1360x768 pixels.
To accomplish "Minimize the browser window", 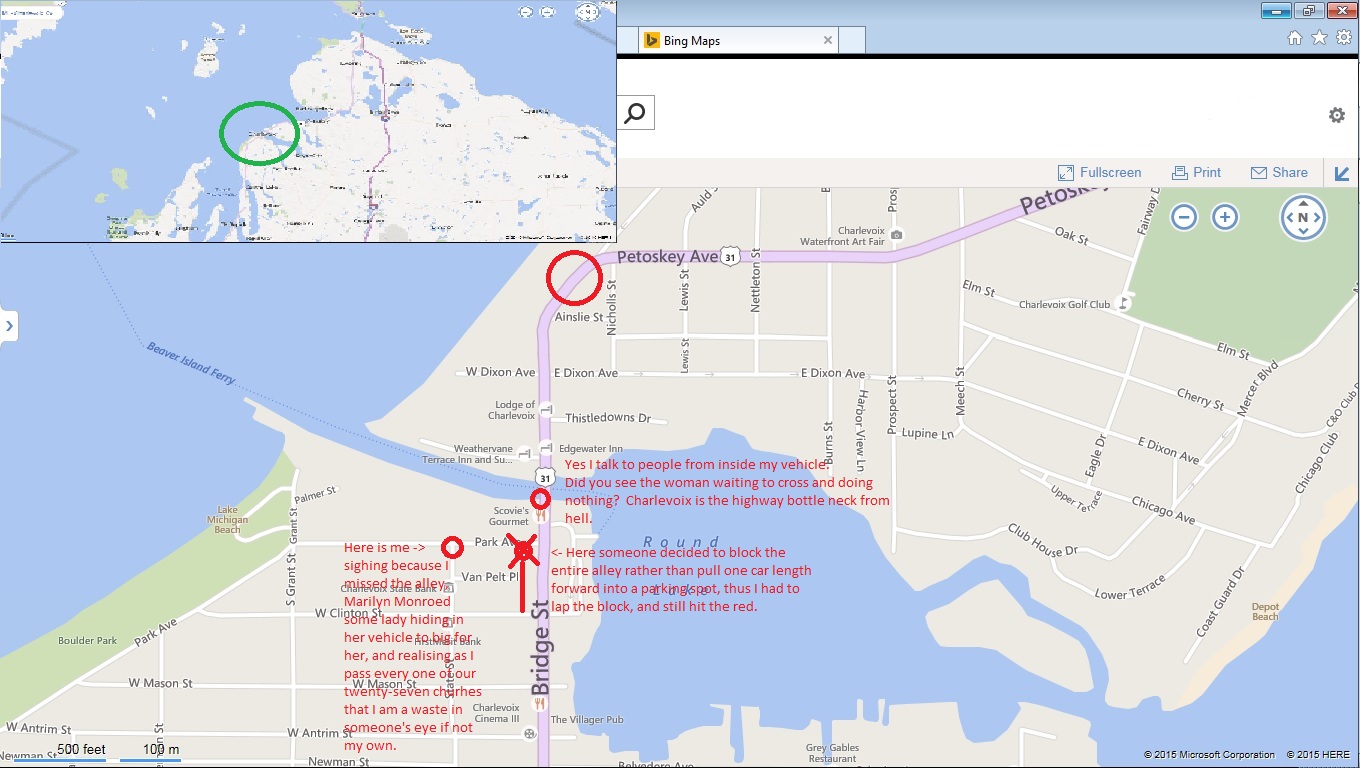I will coord(1275,10).
